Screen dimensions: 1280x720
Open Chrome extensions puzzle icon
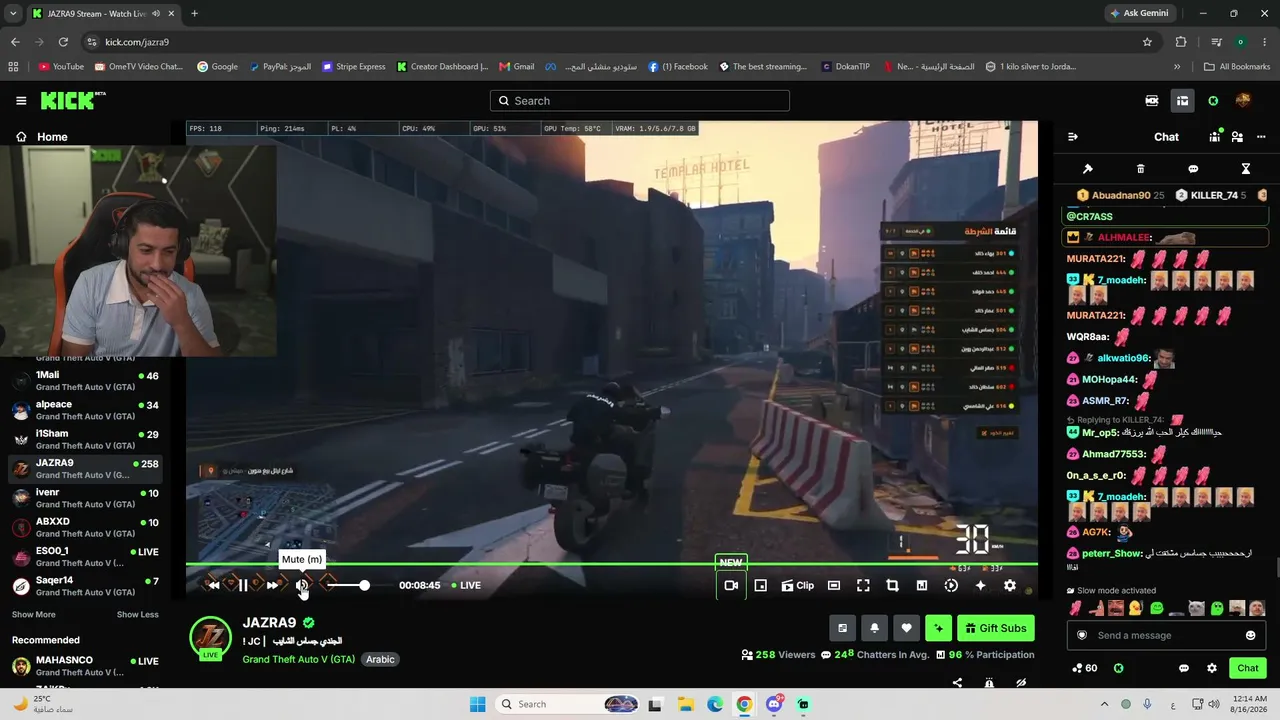[1181, 42]
